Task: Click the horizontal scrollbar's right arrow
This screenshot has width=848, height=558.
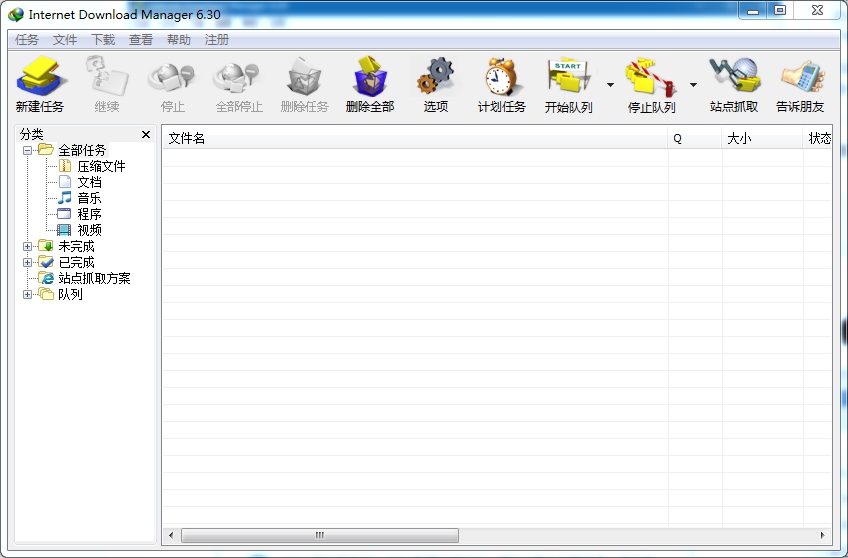Action: click(823, 535)
